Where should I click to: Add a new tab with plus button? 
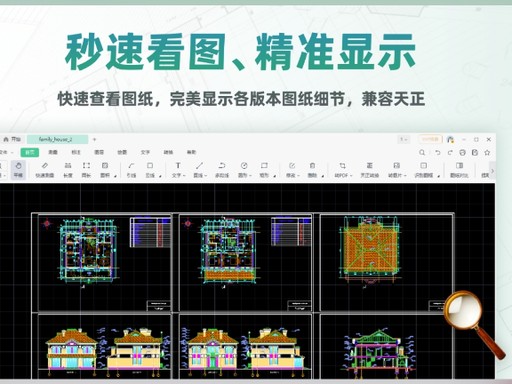[x=94, y=139]
